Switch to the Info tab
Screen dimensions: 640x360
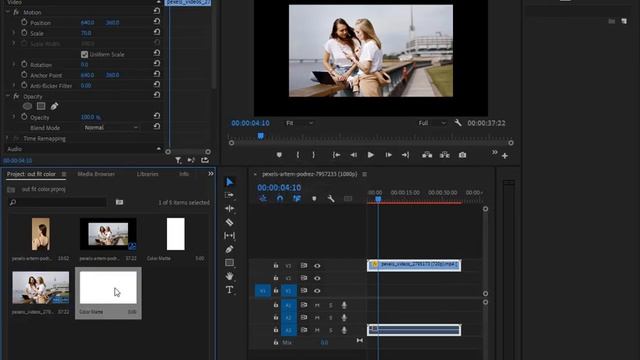click(184, 174)
